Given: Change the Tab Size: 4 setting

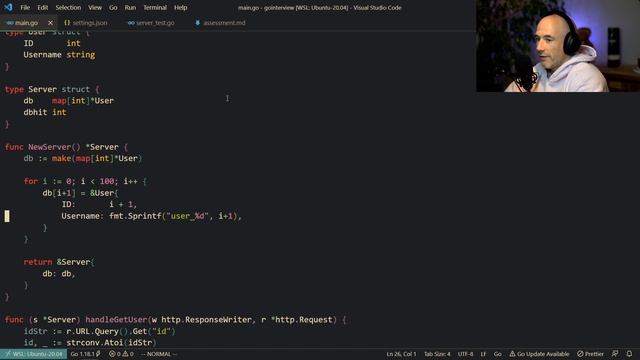Looking at the screenshot, I should pyautogui.click(x=437, y=354).
